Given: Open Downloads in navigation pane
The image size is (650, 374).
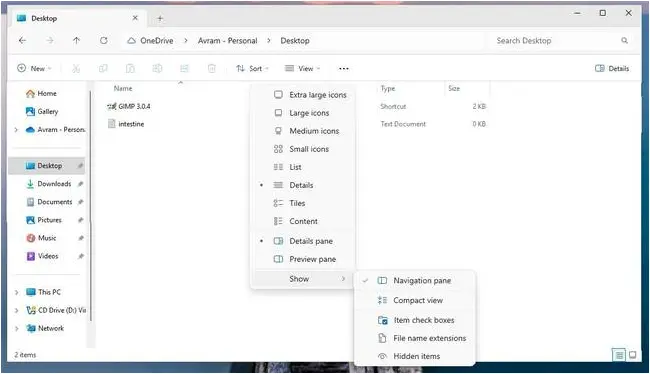Looking at the screenshot, I should point(54,184).
